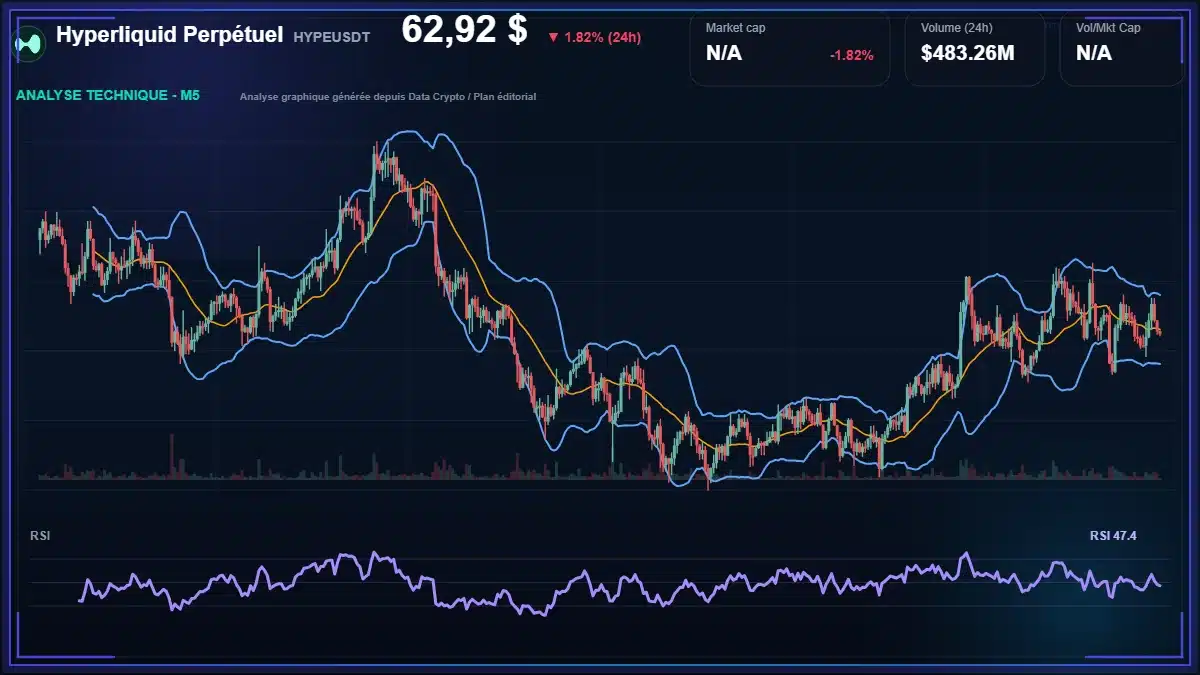Screen dimensions: 1200x675
Task: Open the Vol/Mkt Cap card
Action: tap(1123, 49)
